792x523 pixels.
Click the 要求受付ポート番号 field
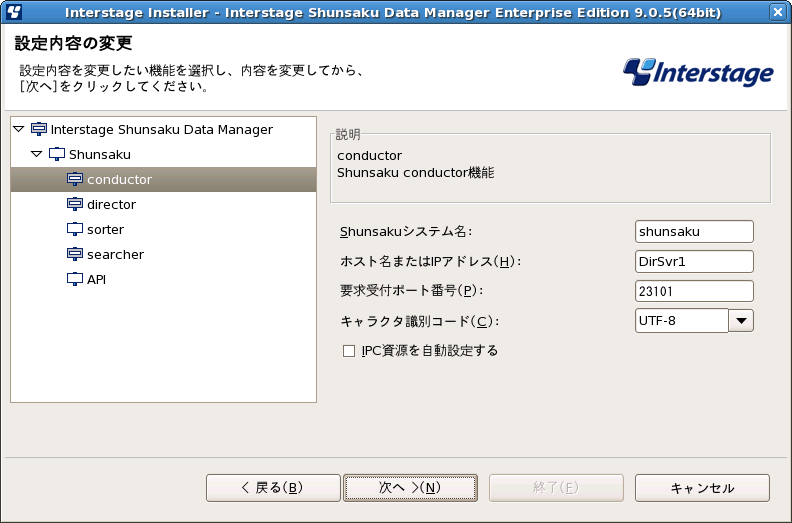pyautogui.click(x=694, y=291)
